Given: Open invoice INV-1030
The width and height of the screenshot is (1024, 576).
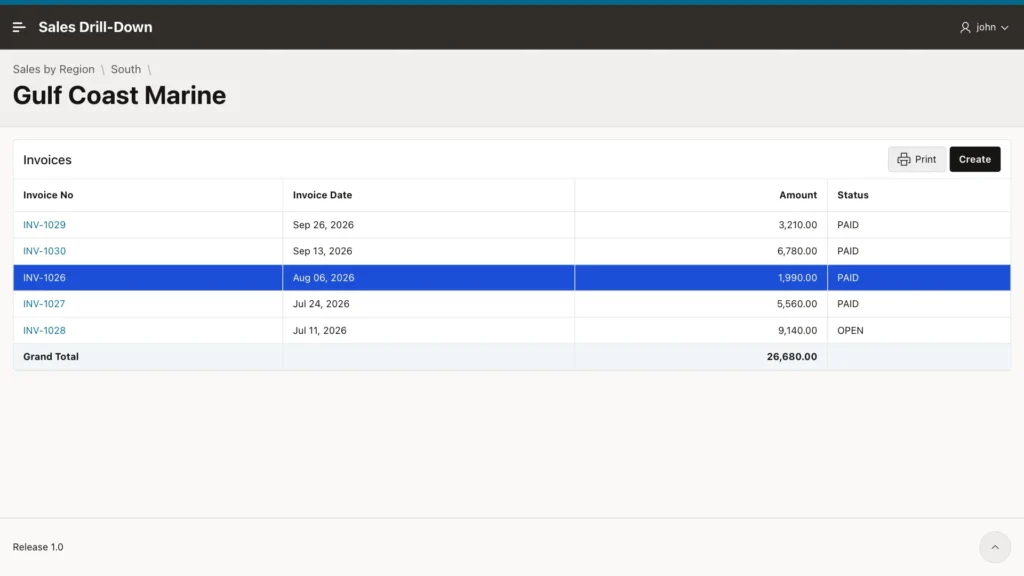Looking at the screenshot, I should [44, 251].
